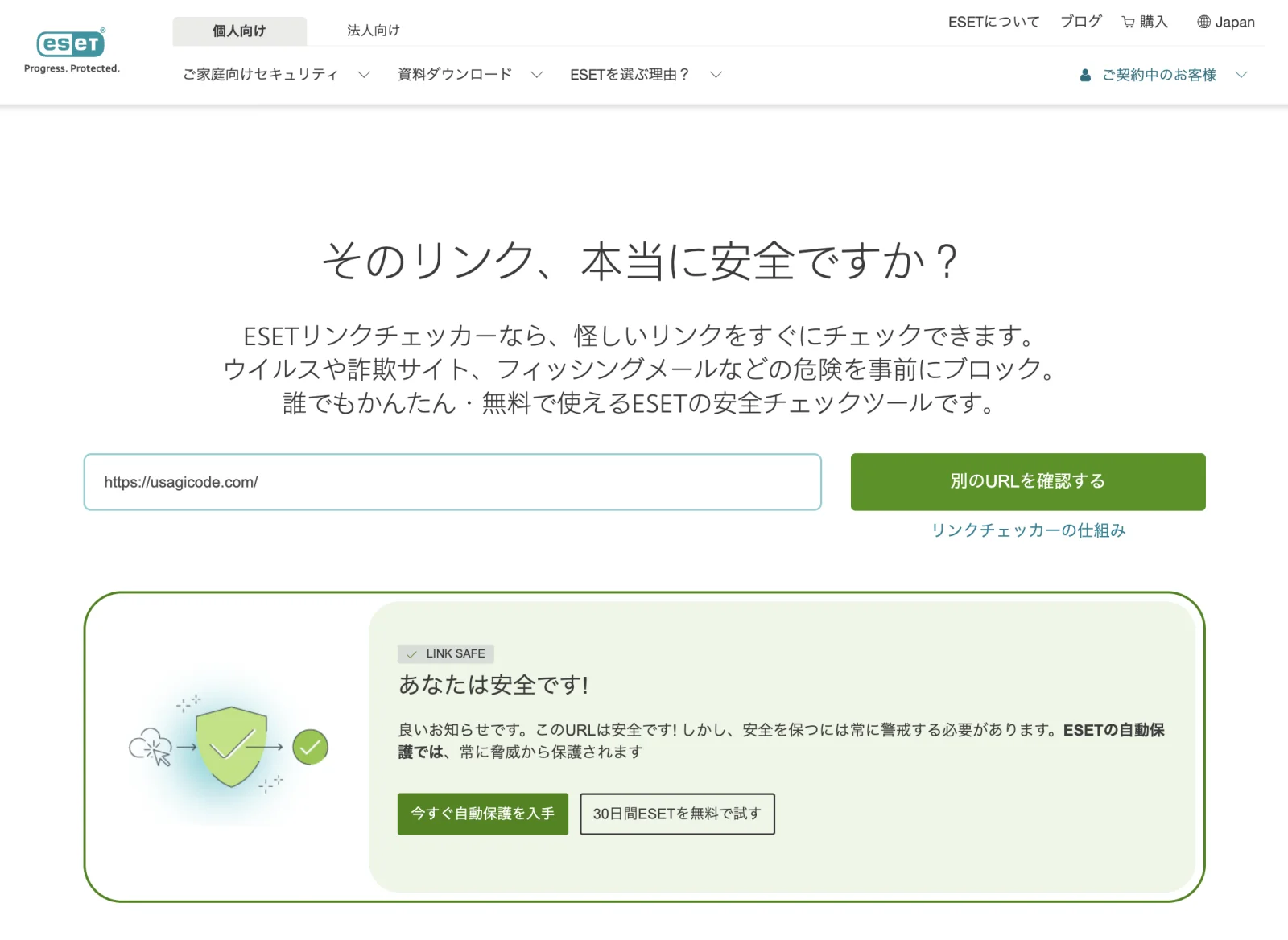Switch to the 法人向け tab
This screenshot has height=940, width=1288.
pyautogui.click(x=373, y=31)
